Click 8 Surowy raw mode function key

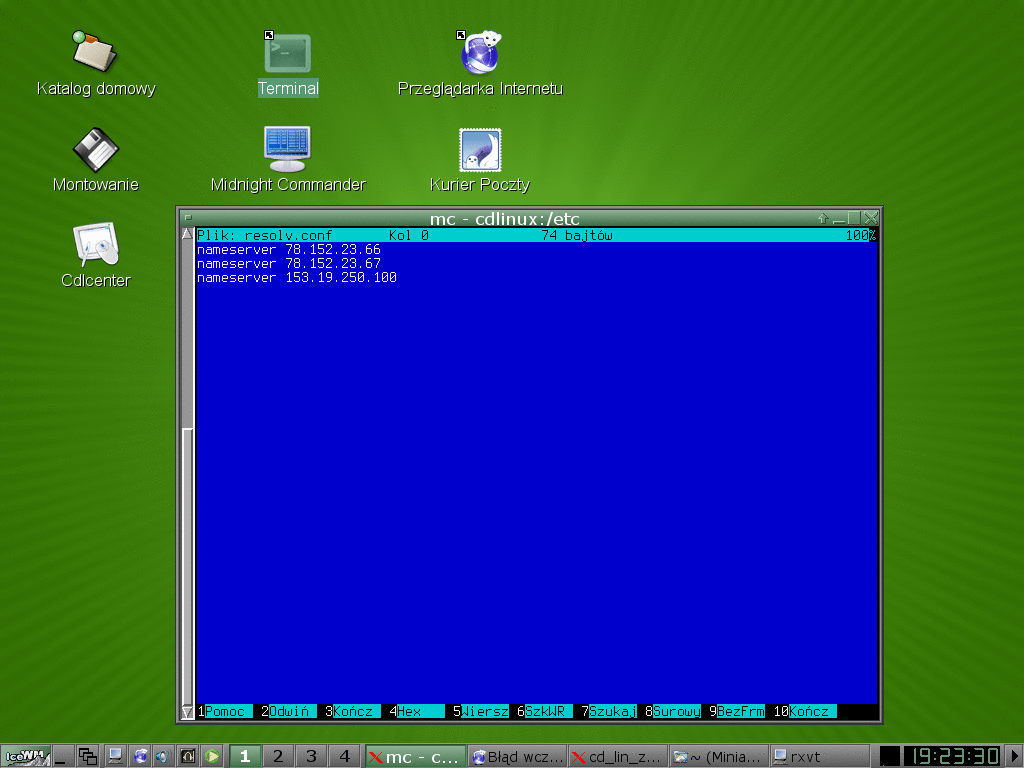[672, 711]
